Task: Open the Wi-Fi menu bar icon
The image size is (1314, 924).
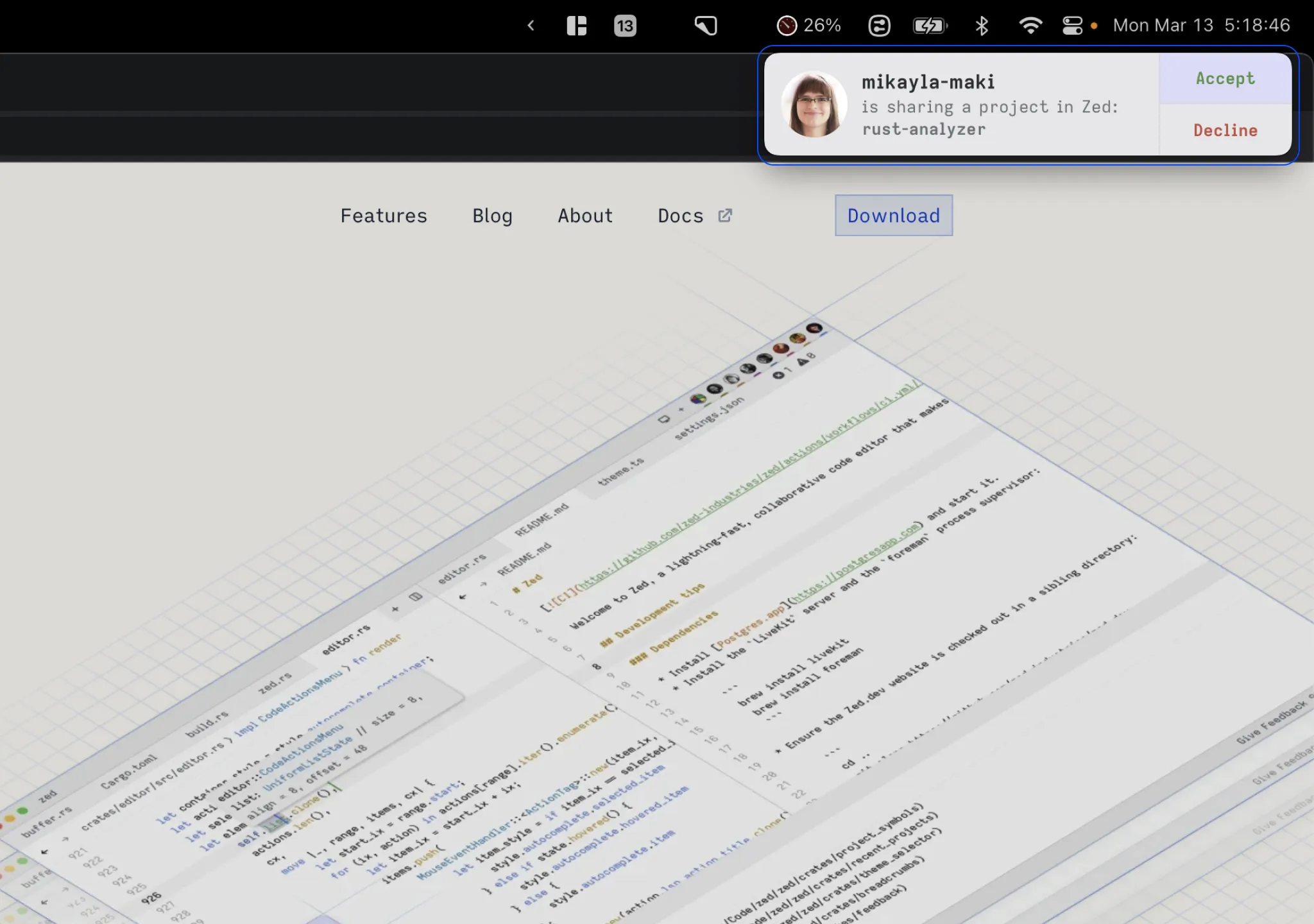Action: pyautogui.click(x=1030, y=26)
